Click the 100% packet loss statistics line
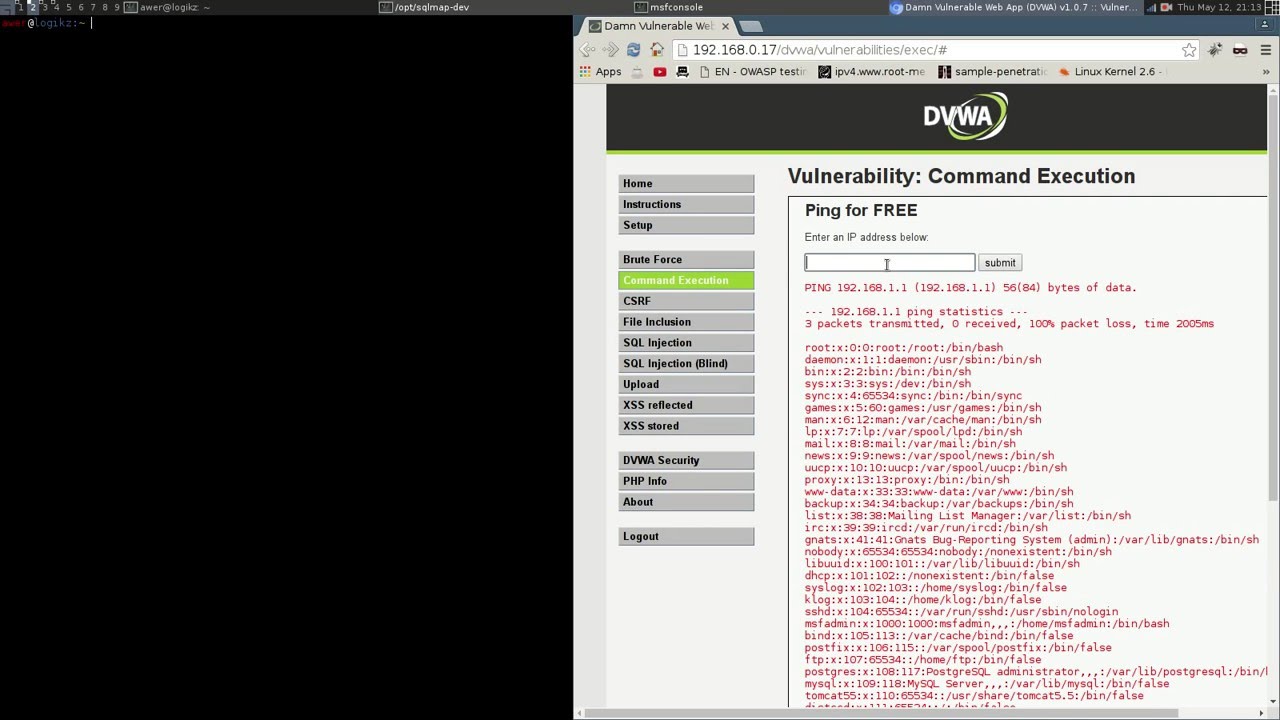 (1009, 324)
